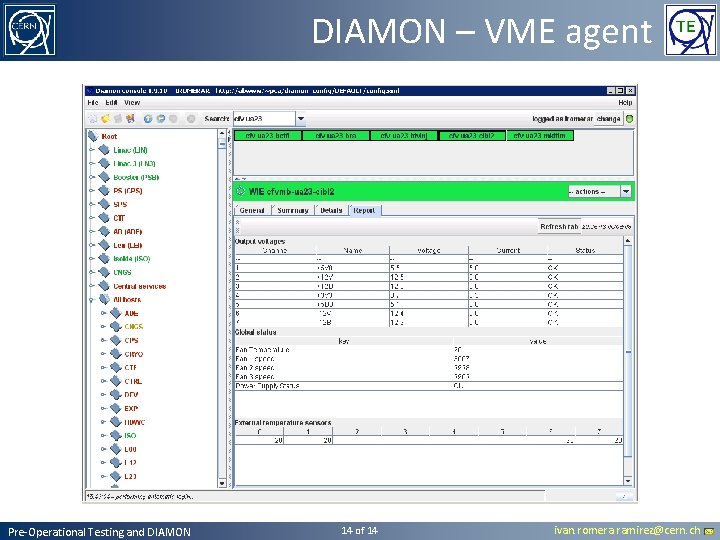Switch to the Summary tab
Viewport: 720px width, 540px height.
[292, 210]
